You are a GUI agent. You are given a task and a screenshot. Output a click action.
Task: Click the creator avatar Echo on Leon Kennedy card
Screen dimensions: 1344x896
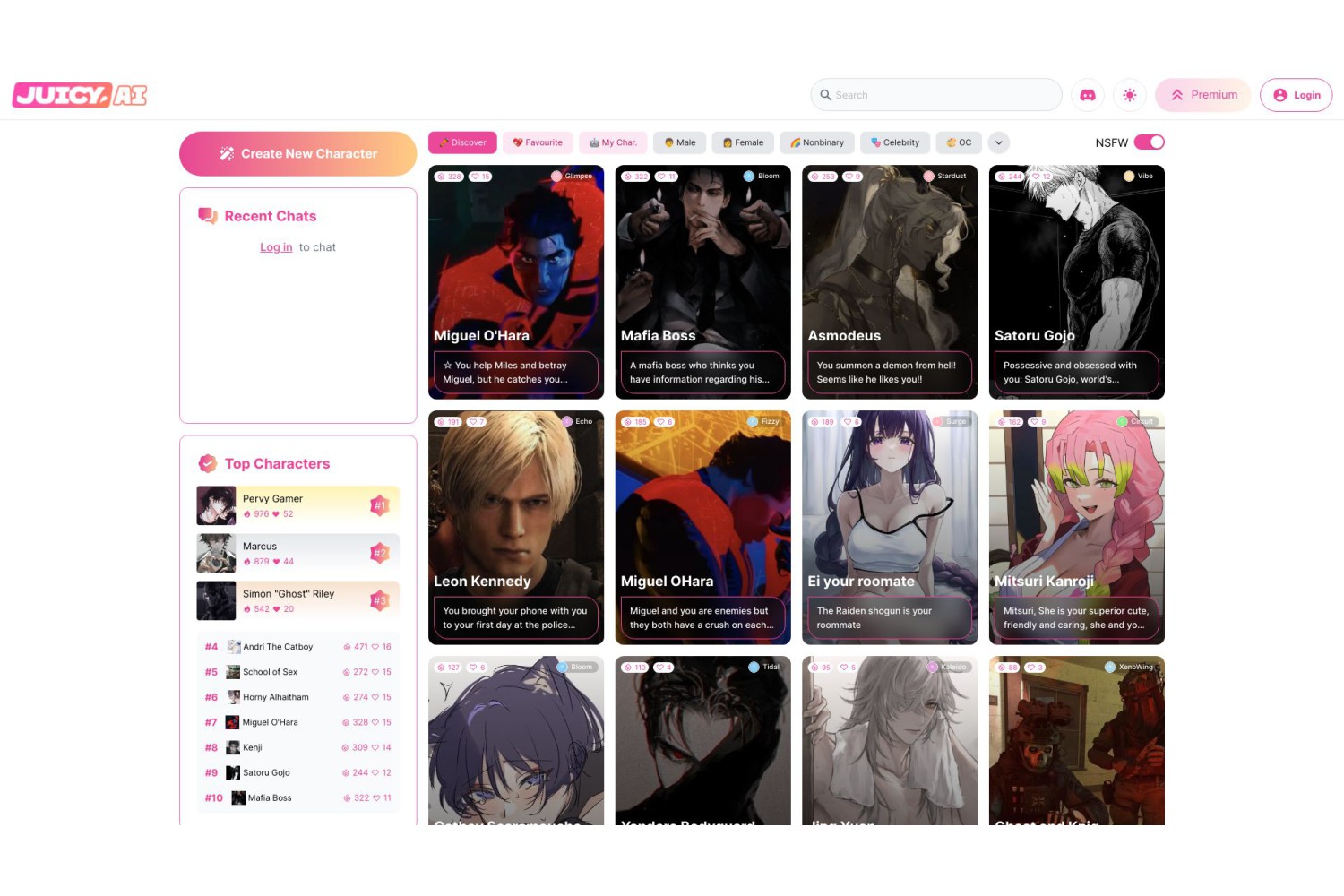567,421
